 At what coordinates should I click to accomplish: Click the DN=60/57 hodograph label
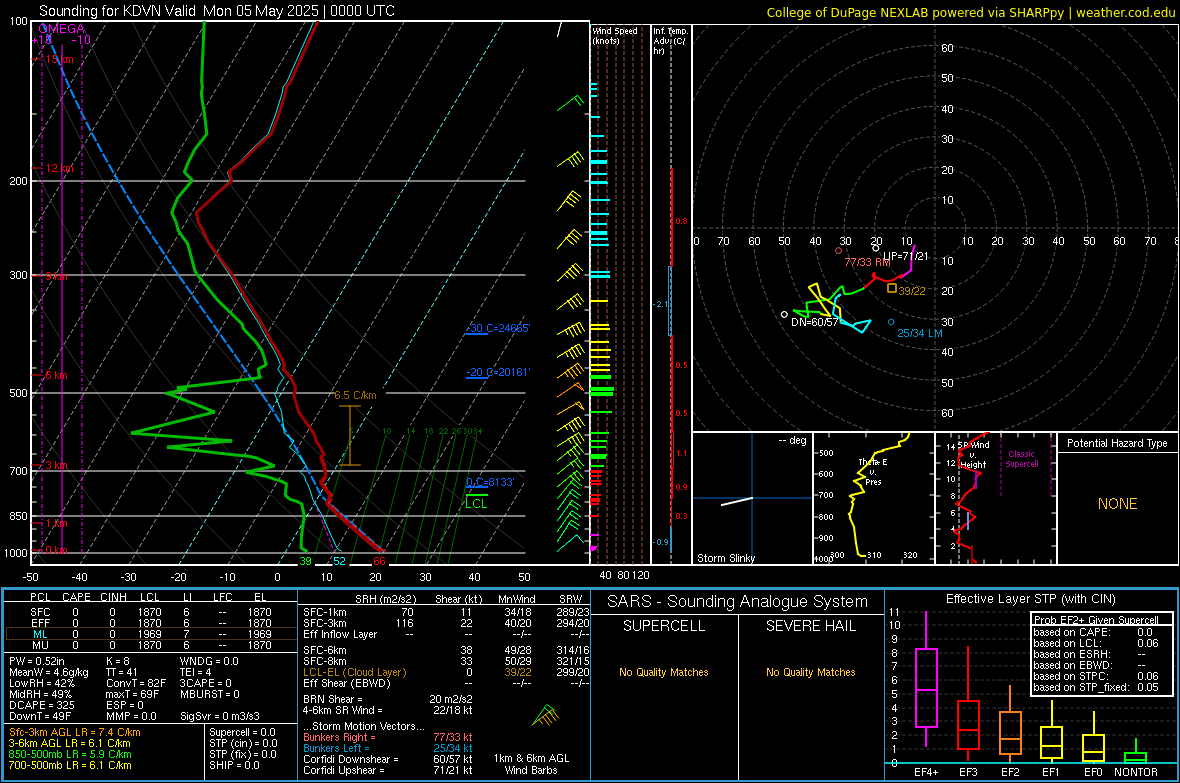pos(815,322)
